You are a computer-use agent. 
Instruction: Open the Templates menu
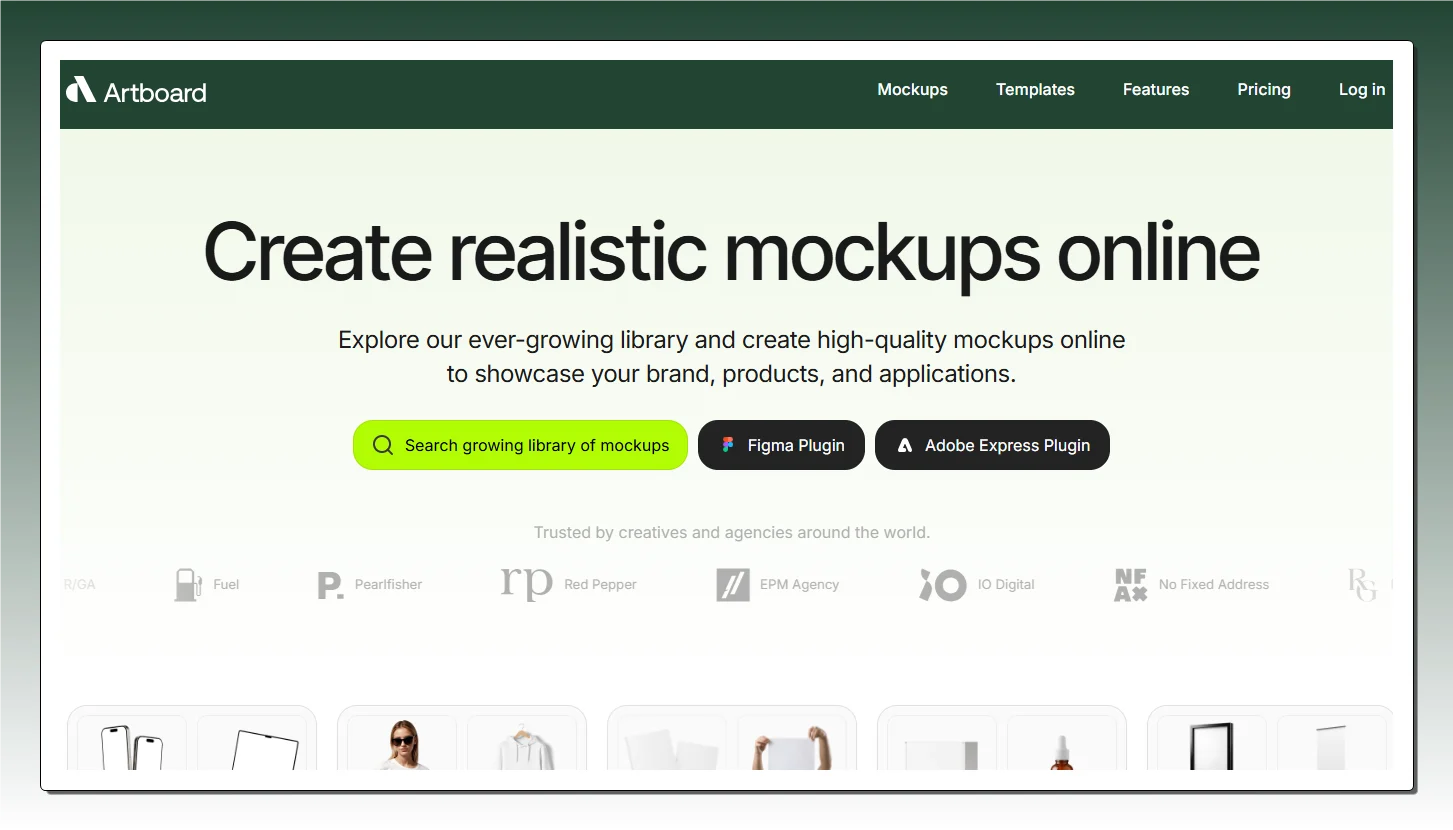[1035, 89]
